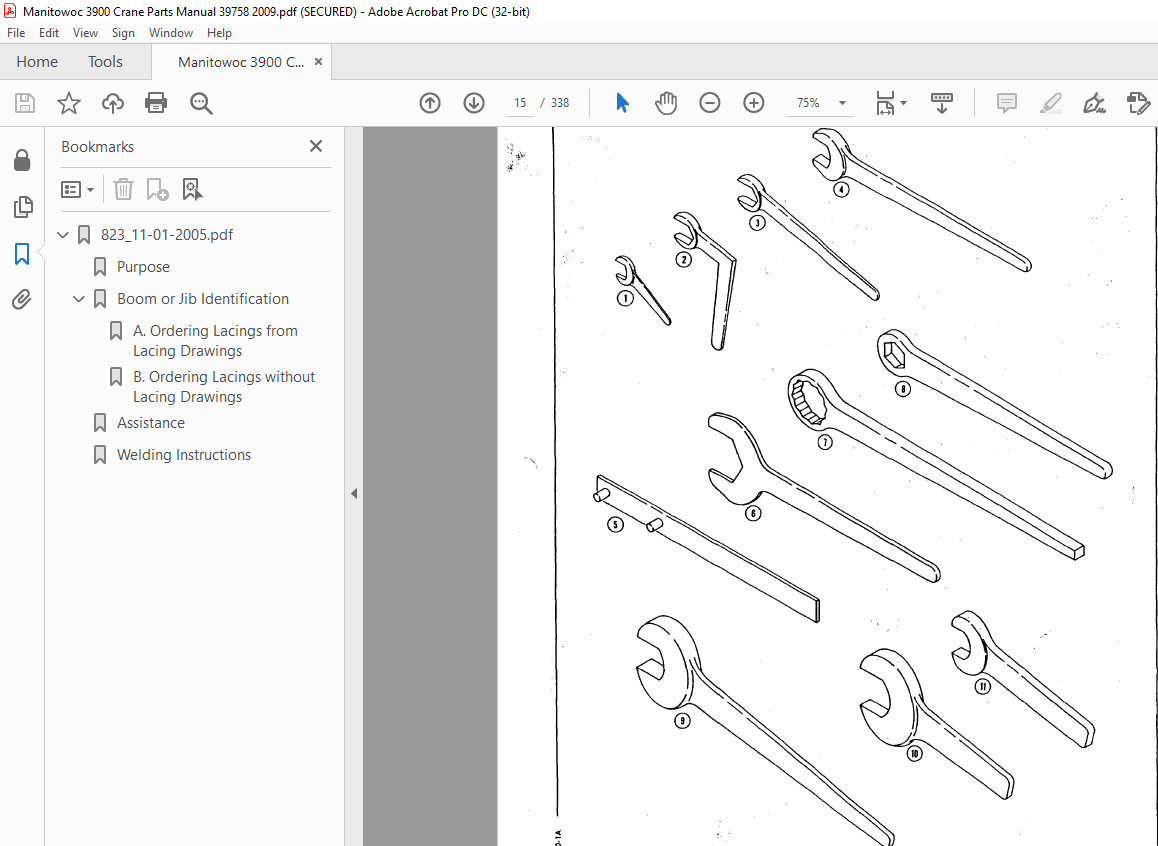Open the View menu
Viewport: 1158px width, 846px height.
[85, 32]
